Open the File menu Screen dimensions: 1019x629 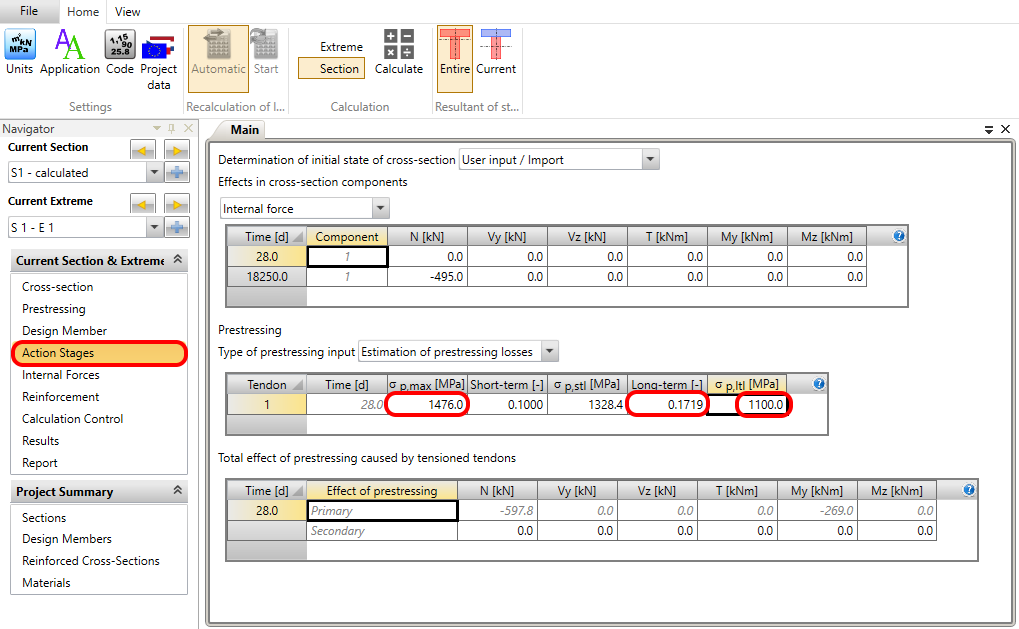pos(28,11)
